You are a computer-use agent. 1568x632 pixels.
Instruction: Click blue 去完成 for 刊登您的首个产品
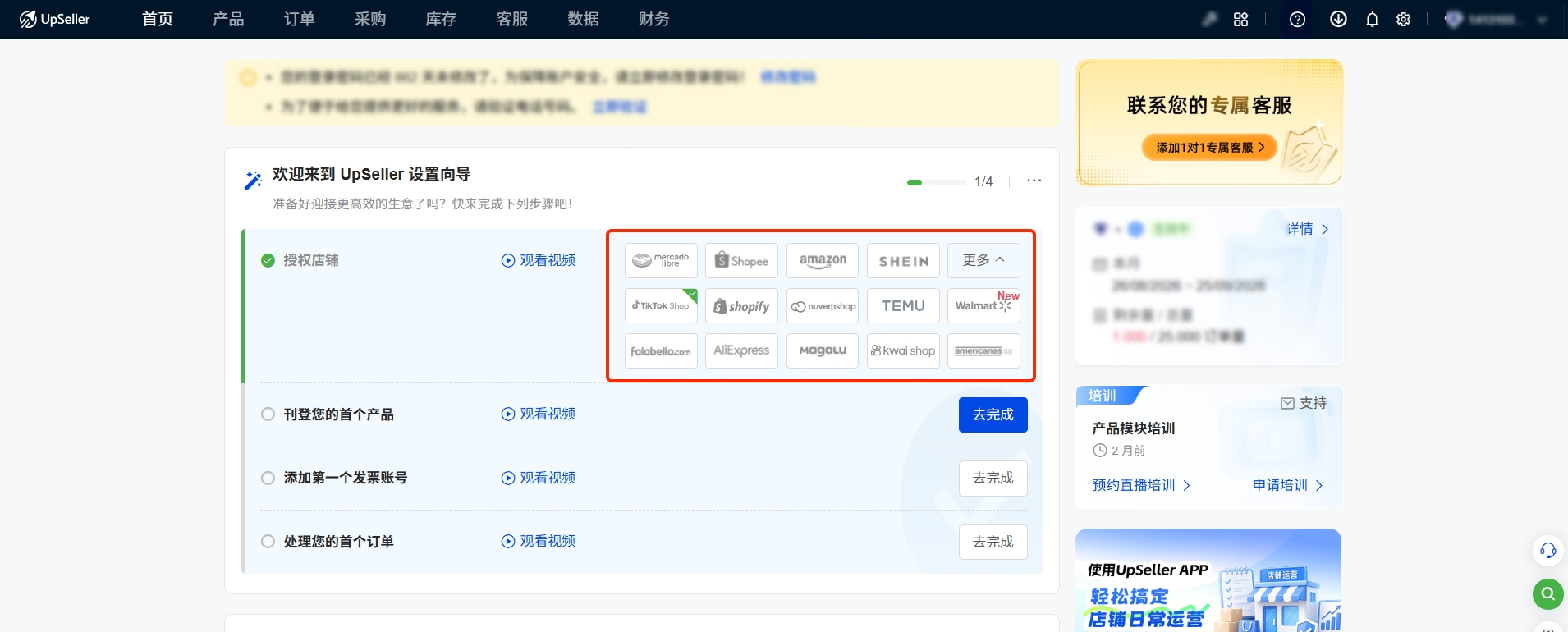point(993,414)
